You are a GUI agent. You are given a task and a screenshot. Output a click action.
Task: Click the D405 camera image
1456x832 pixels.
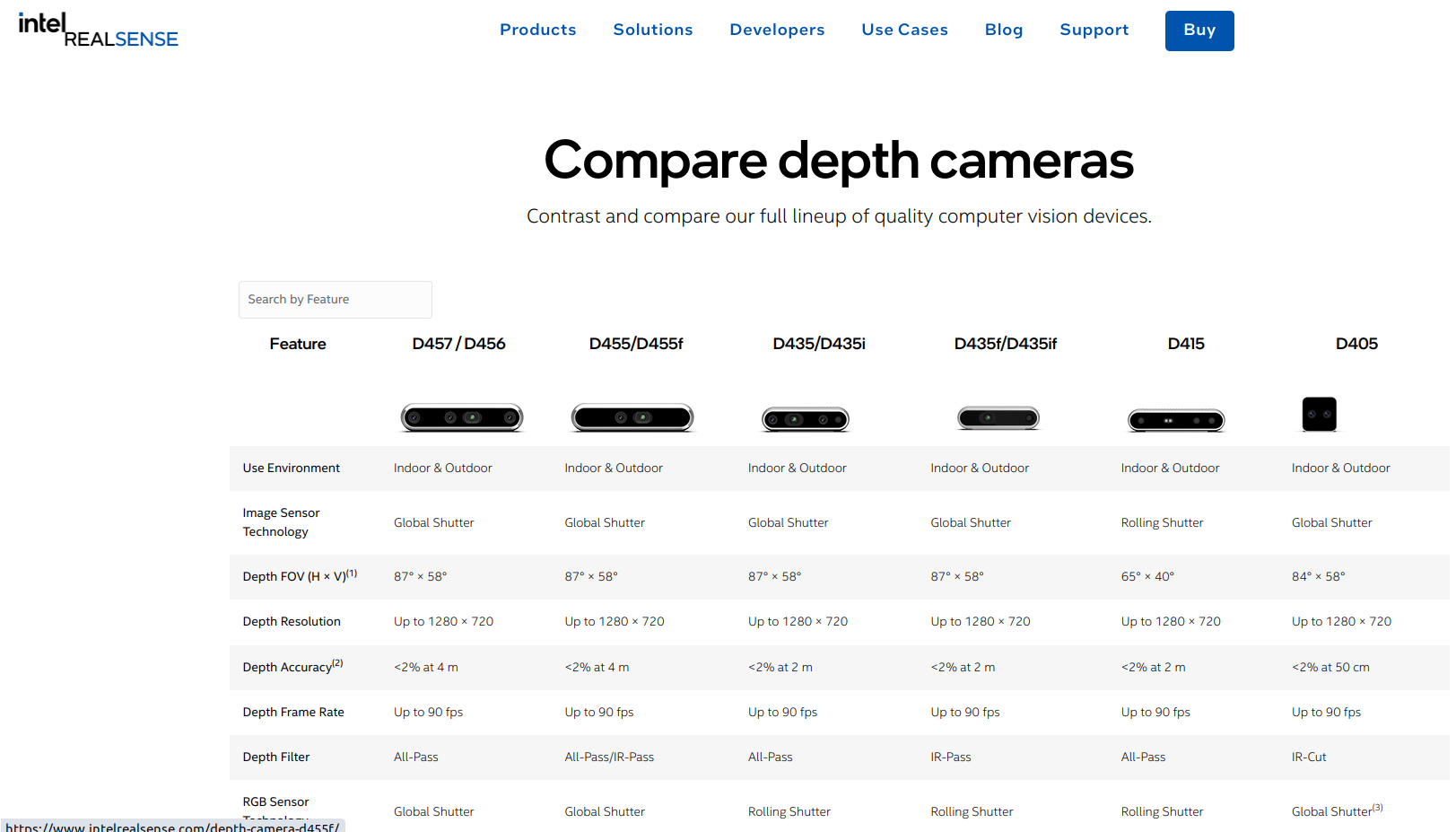(x=1320, y=414)
